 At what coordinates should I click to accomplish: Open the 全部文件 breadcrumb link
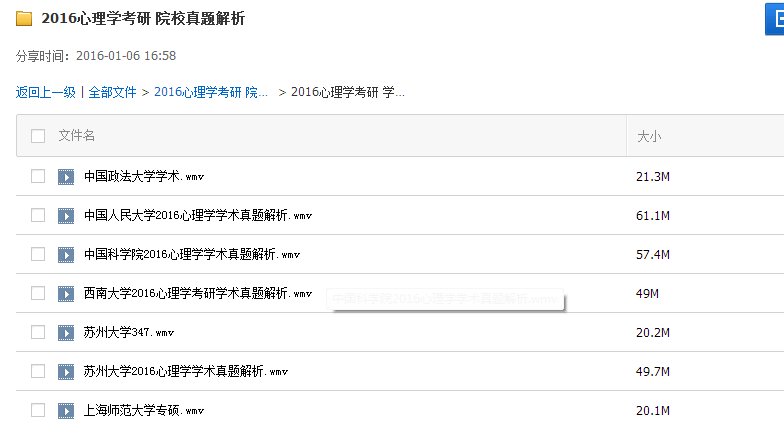pos(112,92)
